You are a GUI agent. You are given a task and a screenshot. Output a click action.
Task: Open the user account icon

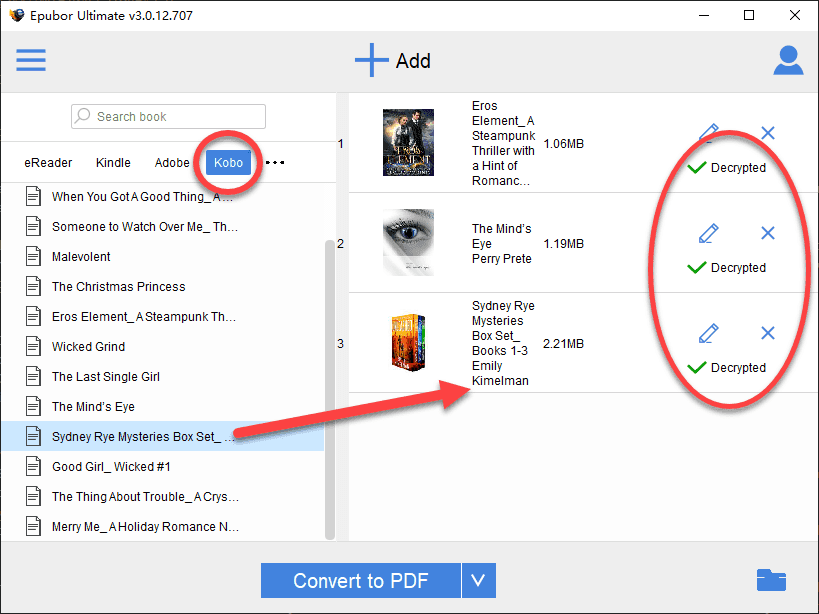click(x=788, y=61)
